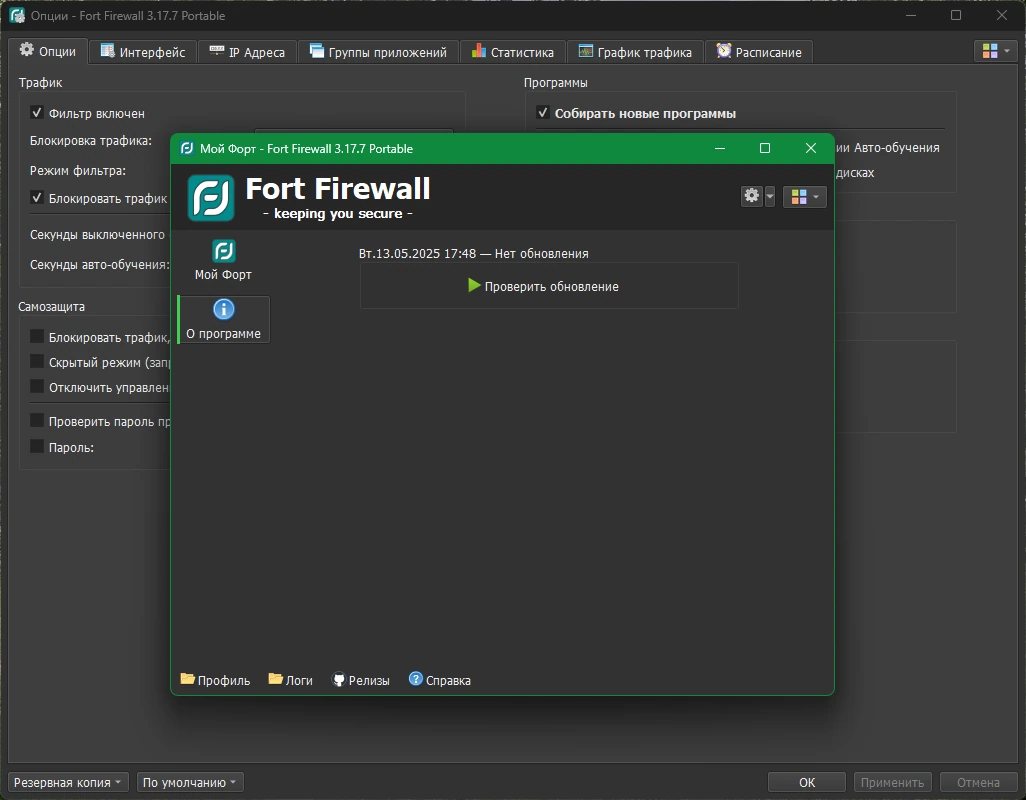The image size is (1026, 800).
Task: Click the Fort Firewall heading text
Action: [x=338, y=189]
